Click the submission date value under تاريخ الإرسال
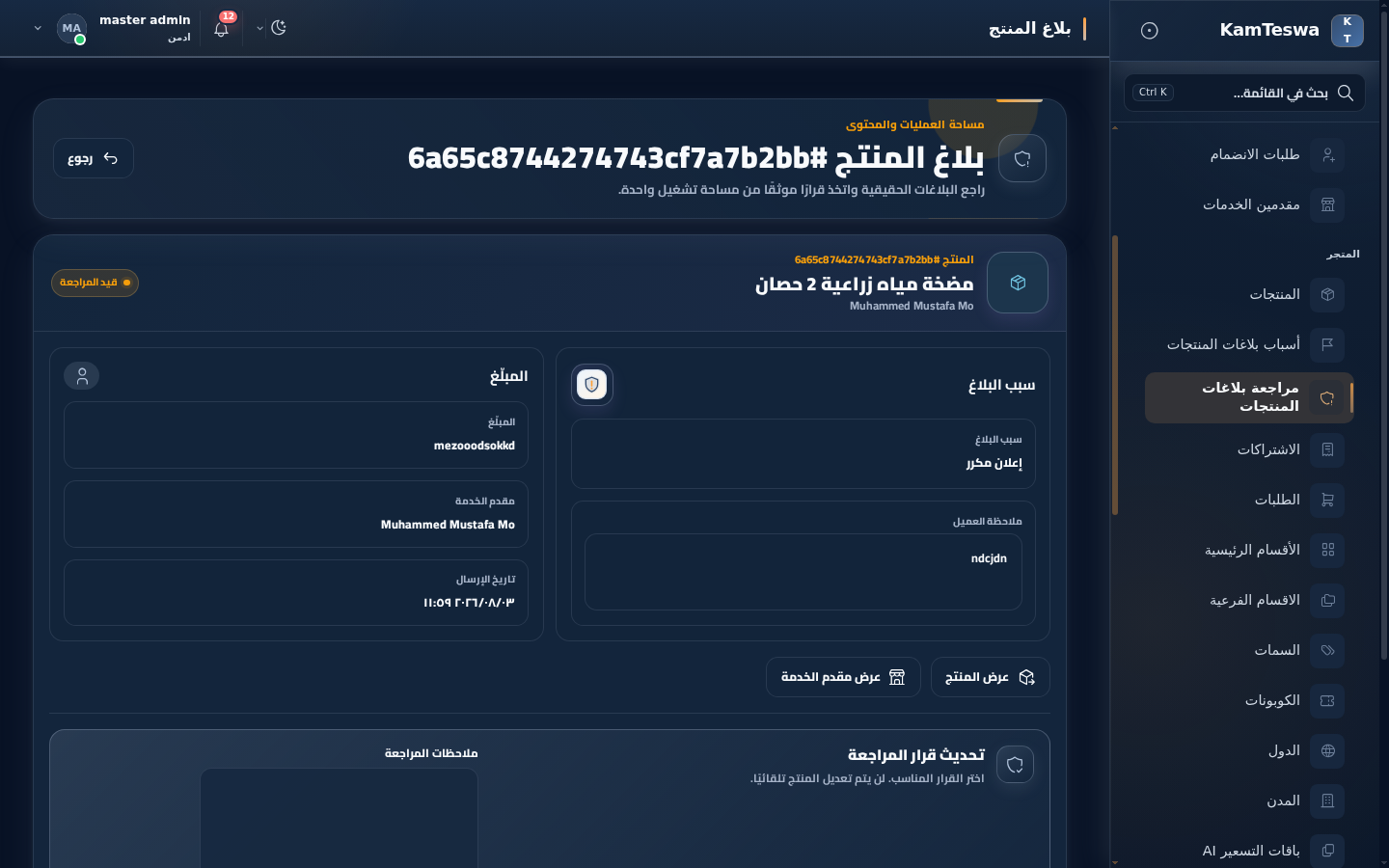This screenshot has height=868, width=1389. (469, 603)
